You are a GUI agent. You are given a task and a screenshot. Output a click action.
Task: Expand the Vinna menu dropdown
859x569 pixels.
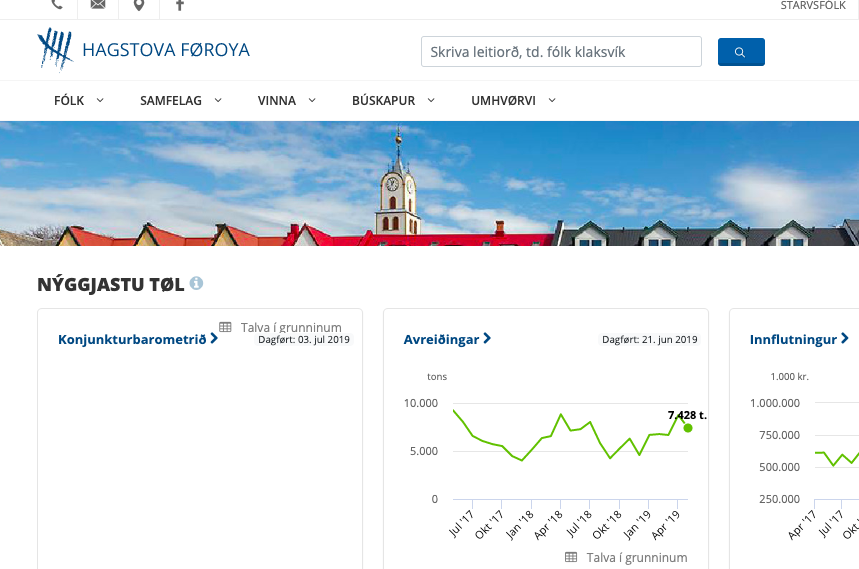click(286, 101)
